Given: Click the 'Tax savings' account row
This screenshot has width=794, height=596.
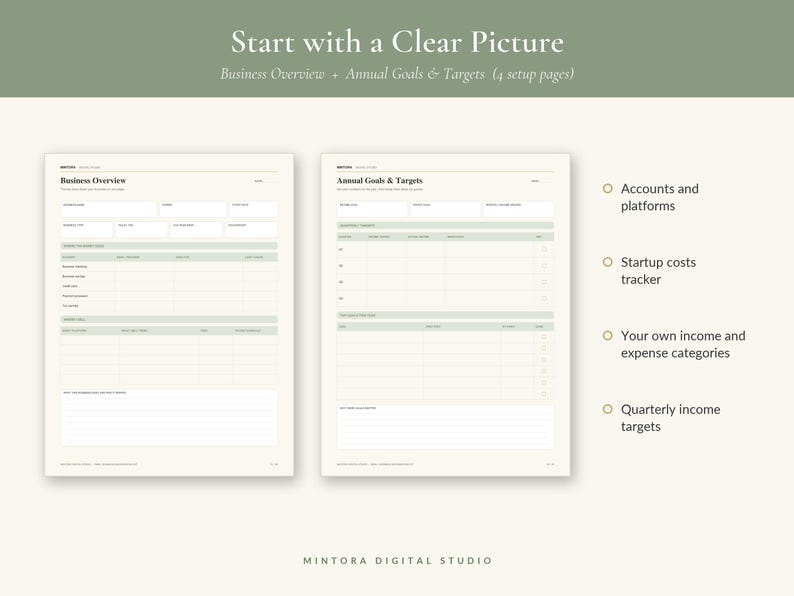Looking at the screenshot, I should pyautogui.click(x=169, y=306).
